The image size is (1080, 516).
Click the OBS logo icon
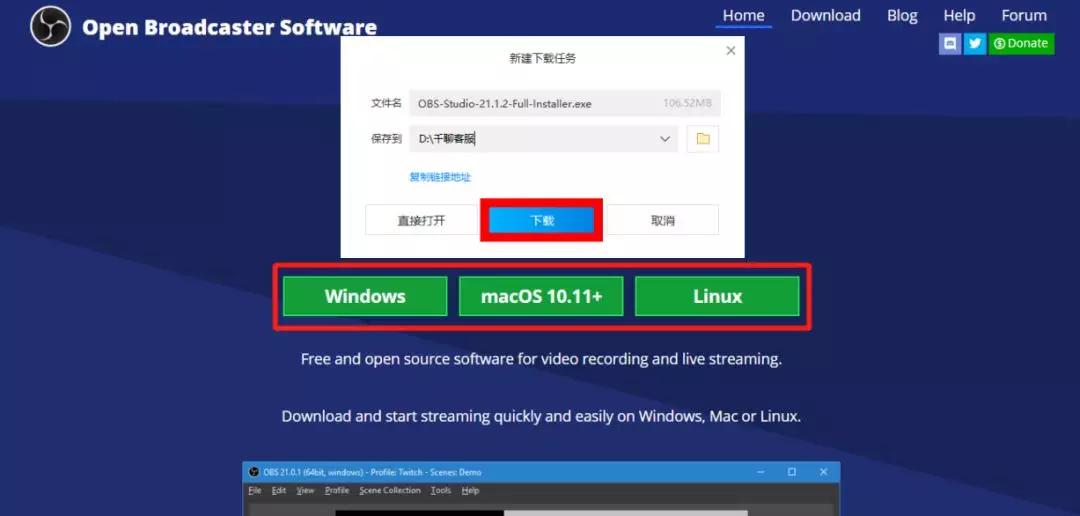tap(51, 26)
